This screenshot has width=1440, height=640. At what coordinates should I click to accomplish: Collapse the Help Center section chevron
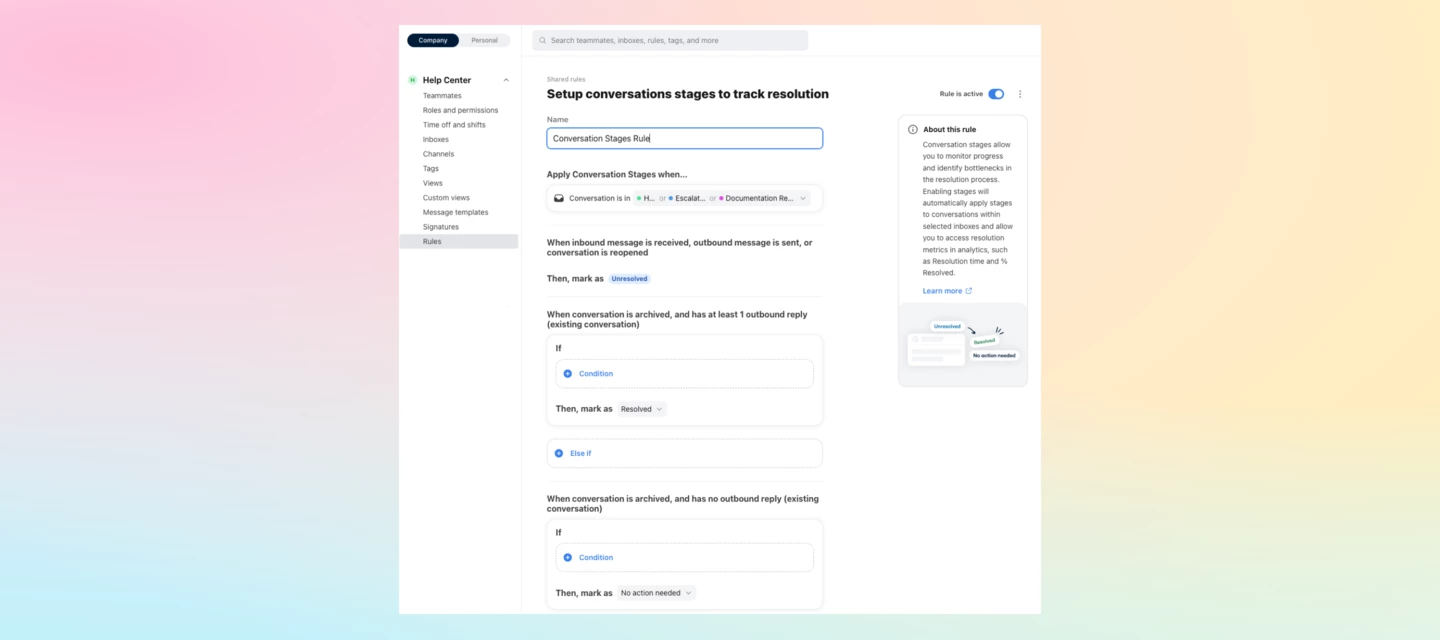pos(506,80)
